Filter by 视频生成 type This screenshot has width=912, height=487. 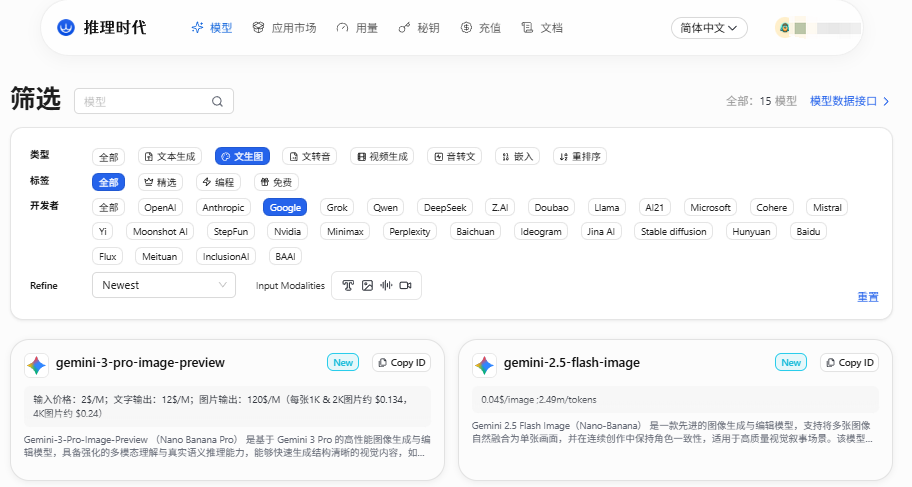click(x=382, y=157)
